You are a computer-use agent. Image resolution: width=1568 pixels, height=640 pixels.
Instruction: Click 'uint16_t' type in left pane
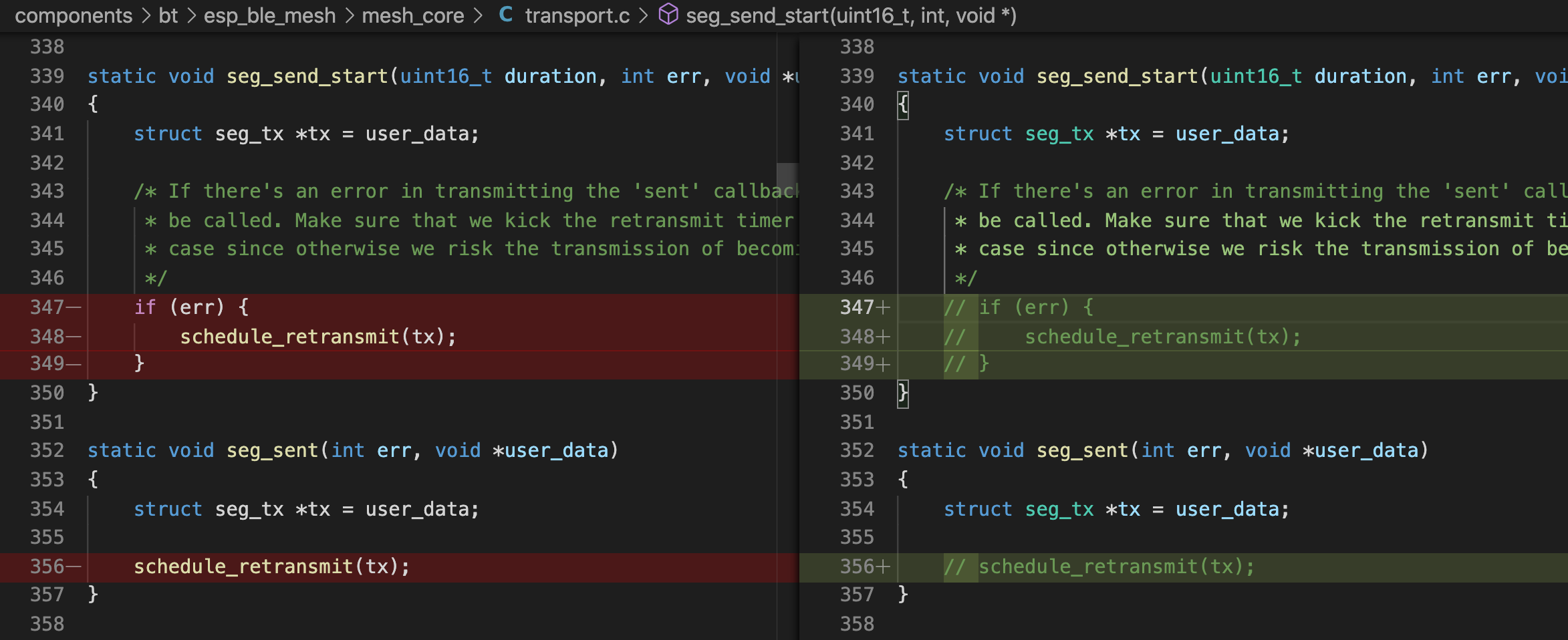[x=446, y=76]
